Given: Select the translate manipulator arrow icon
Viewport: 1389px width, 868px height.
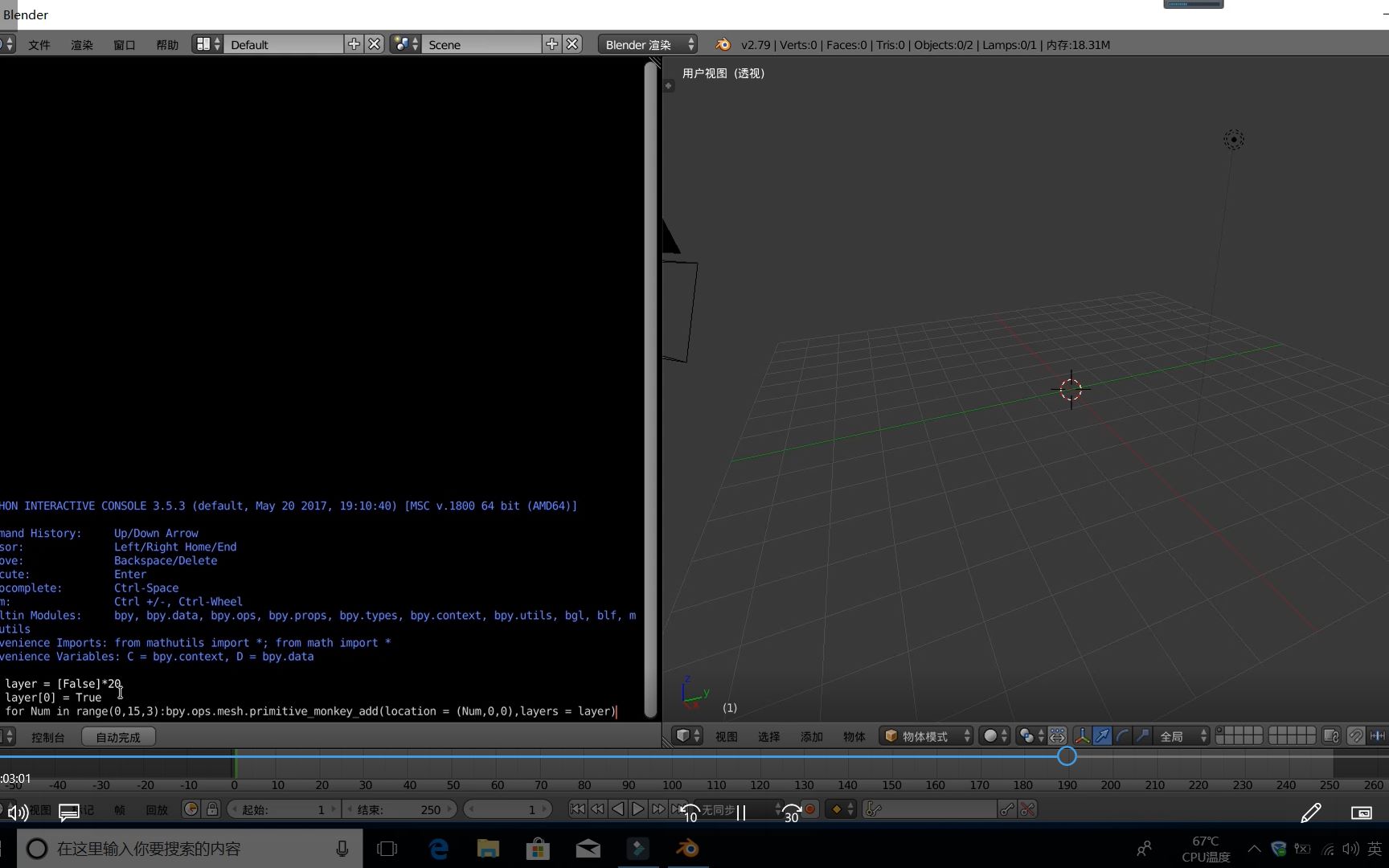Looking at the screenshot, I should (1101, 735).
